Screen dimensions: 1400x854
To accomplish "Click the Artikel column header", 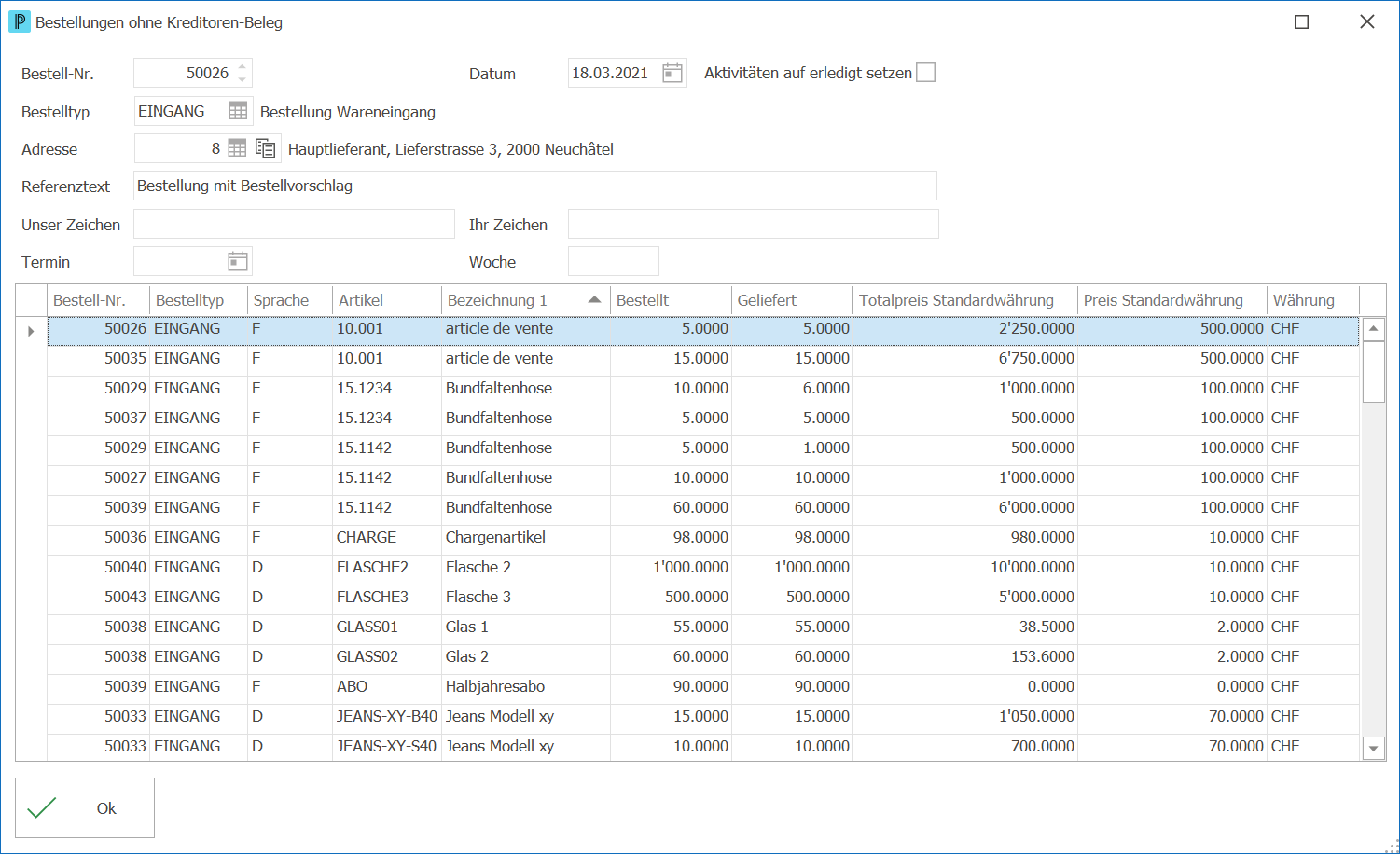I will pos(387,300).
